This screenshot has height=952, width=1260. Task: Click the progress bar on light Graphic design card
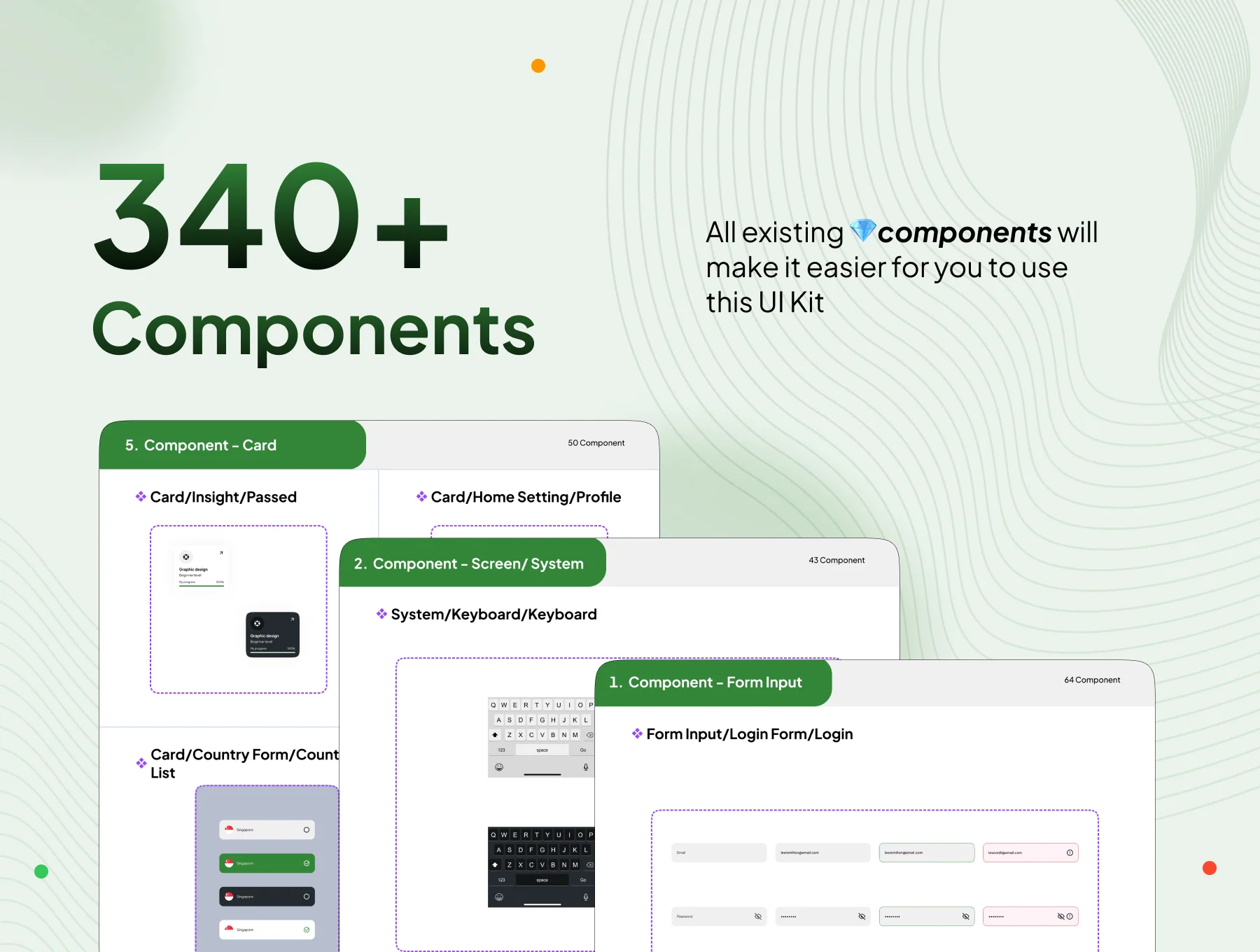tap(202, 586)
